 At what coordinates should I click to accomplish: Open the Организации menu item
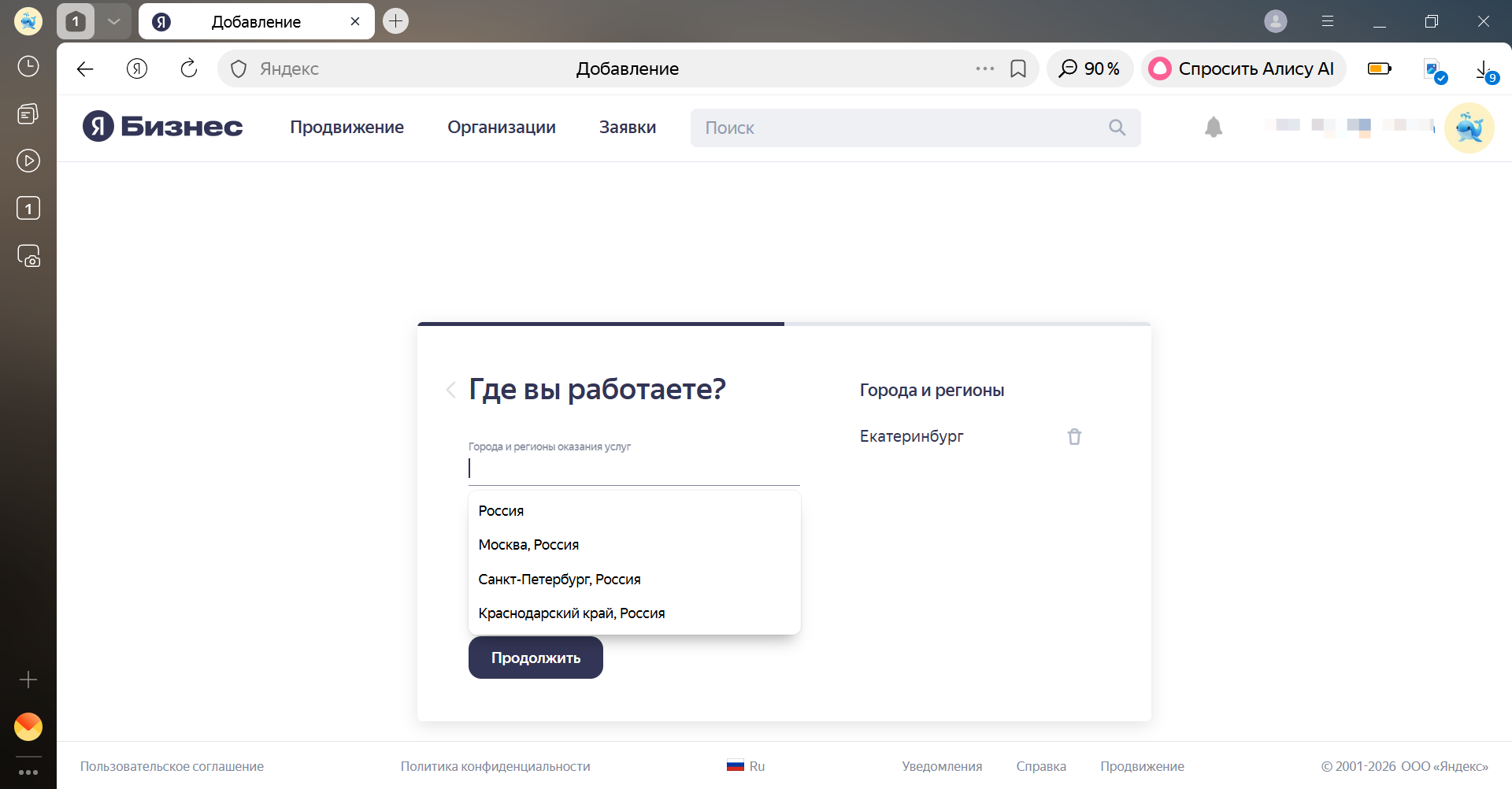click(x=502, y=127)
